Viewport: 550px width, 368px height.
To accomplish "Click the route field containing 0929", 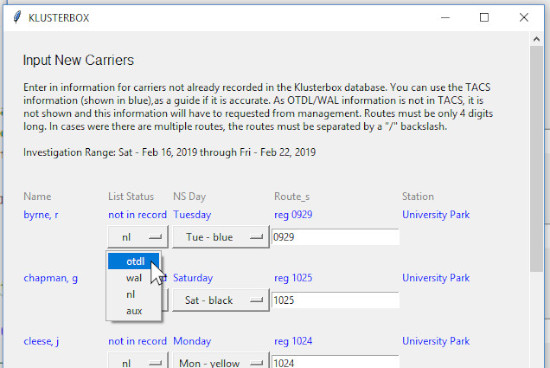I will click(335, 237).
